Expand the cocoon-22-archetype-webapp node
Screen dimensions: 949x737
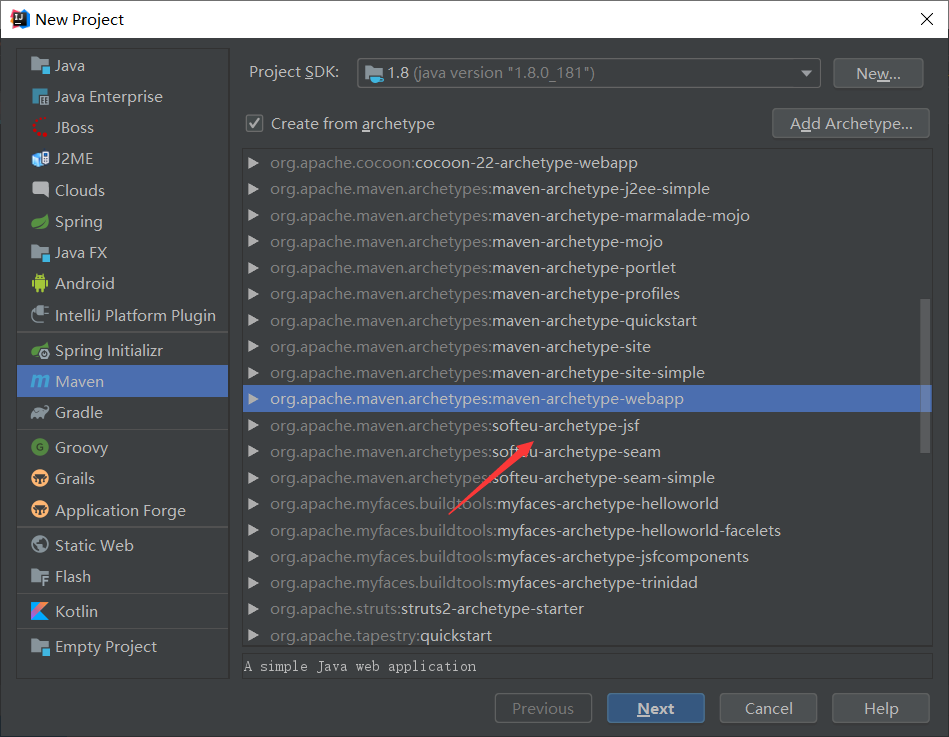pyautogui.click(x=254, y=163)
